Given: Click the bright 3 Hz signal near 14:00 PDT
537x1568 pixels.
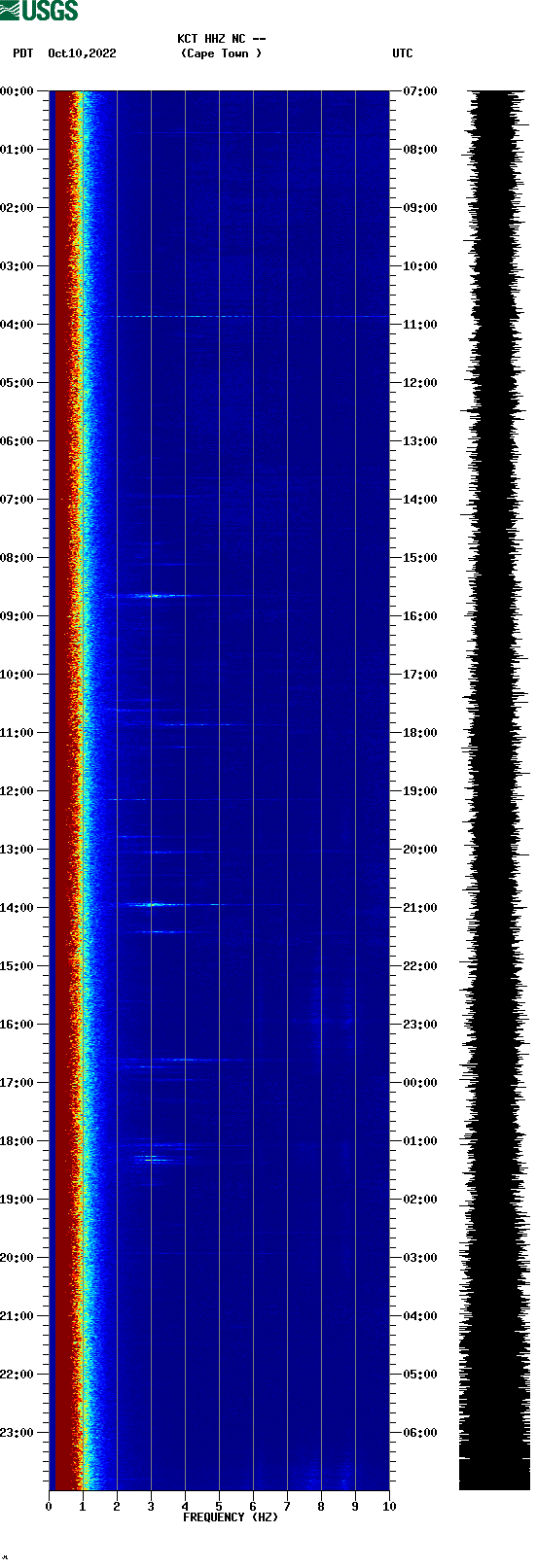Looking at the screenshot, I should (153, 905).
